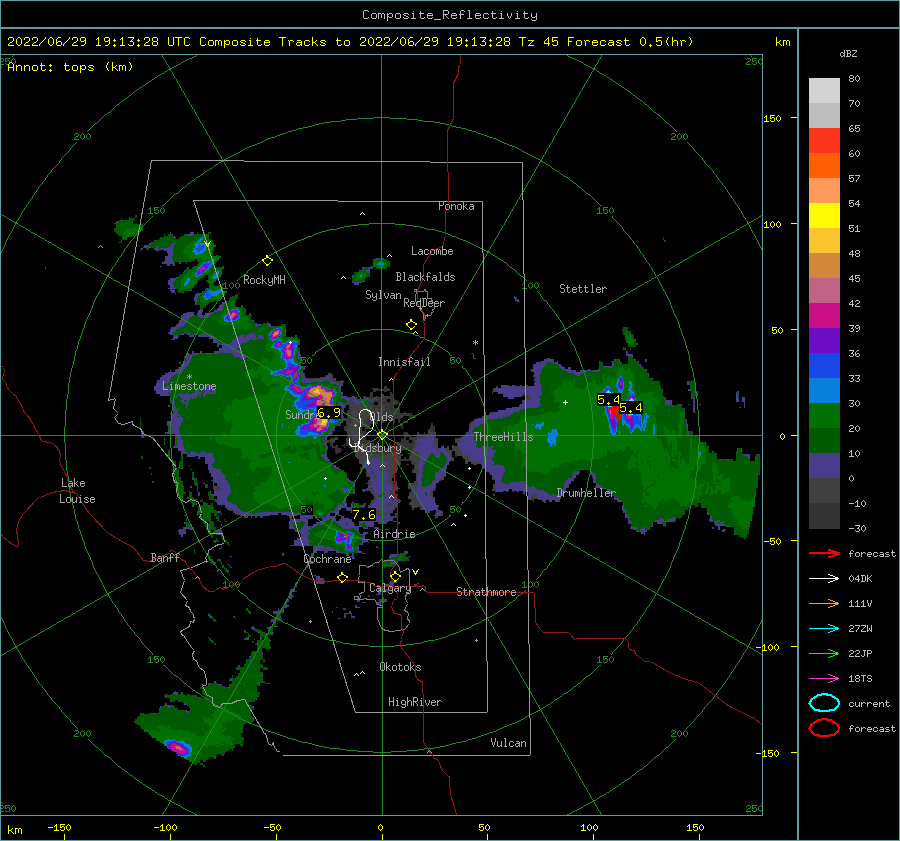Click the Banff label
This screenshot has width=900, height=841.
pos(165,557)
